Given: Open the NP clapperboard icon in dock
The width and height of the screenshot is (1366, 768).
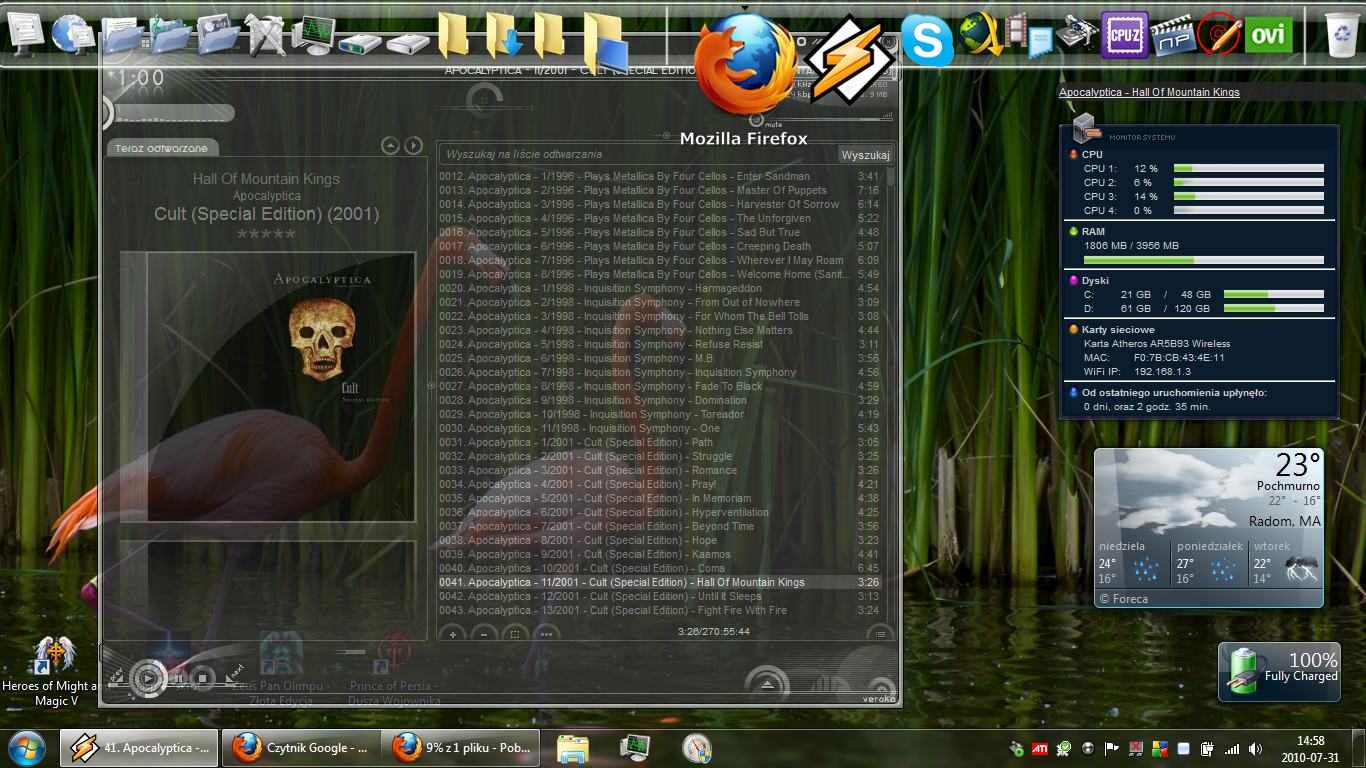Looking at the screenshot, I should coord(1173,36).
